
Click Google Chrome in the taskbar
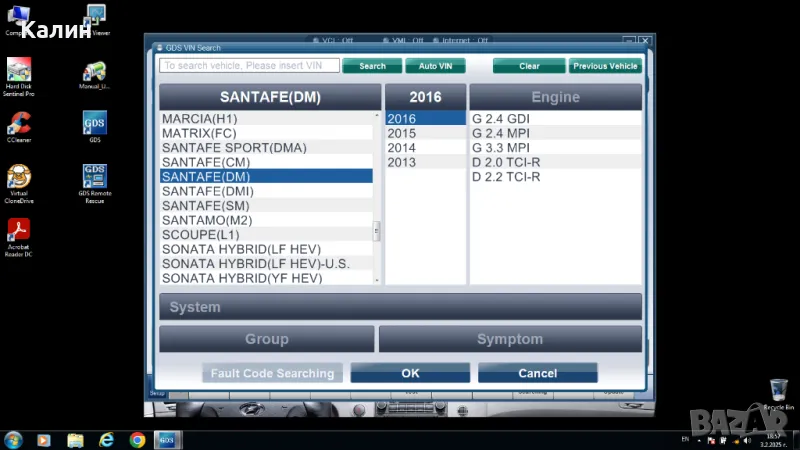pyautogui.click(x=137, y=439)
